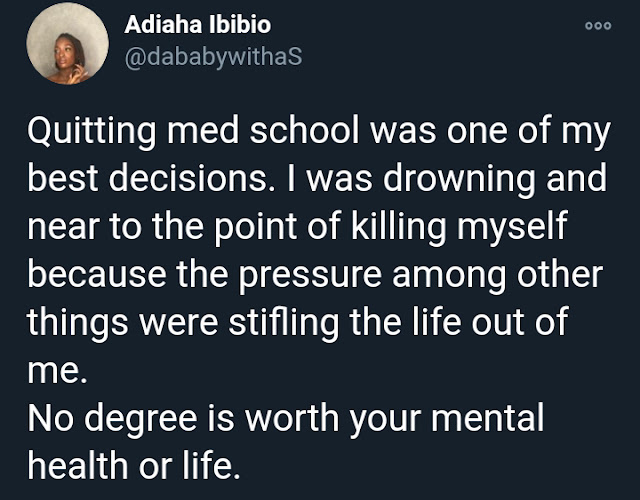The width and height of the screenshot is (640, 500).
Task: Click the word 'myself' in the tweet
Action: pyautogui.click(x=512, y=227)
